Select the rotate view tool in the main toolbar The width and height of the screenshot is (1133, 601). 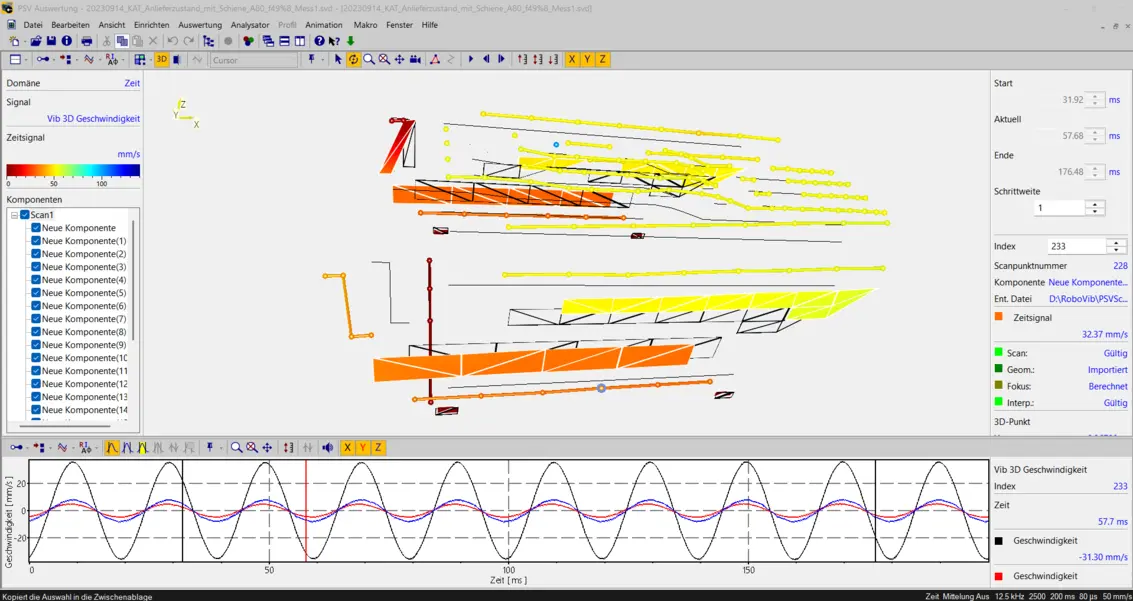(354, 60)
